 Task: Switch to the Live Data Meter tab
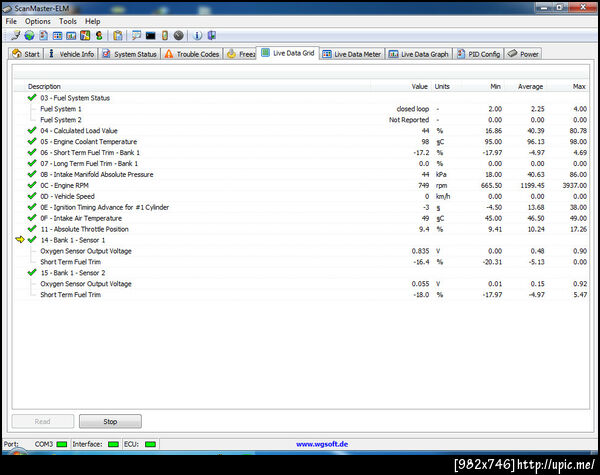352,54
